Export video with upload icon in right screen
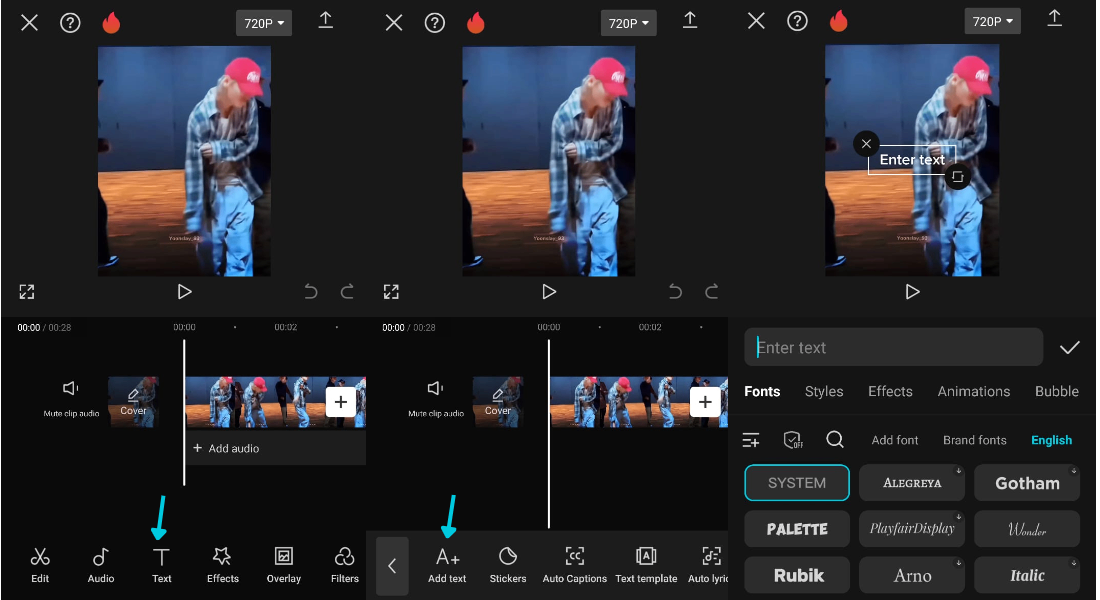The width and height of the screenshot is (1100, 600). (x=1054, y=18)
